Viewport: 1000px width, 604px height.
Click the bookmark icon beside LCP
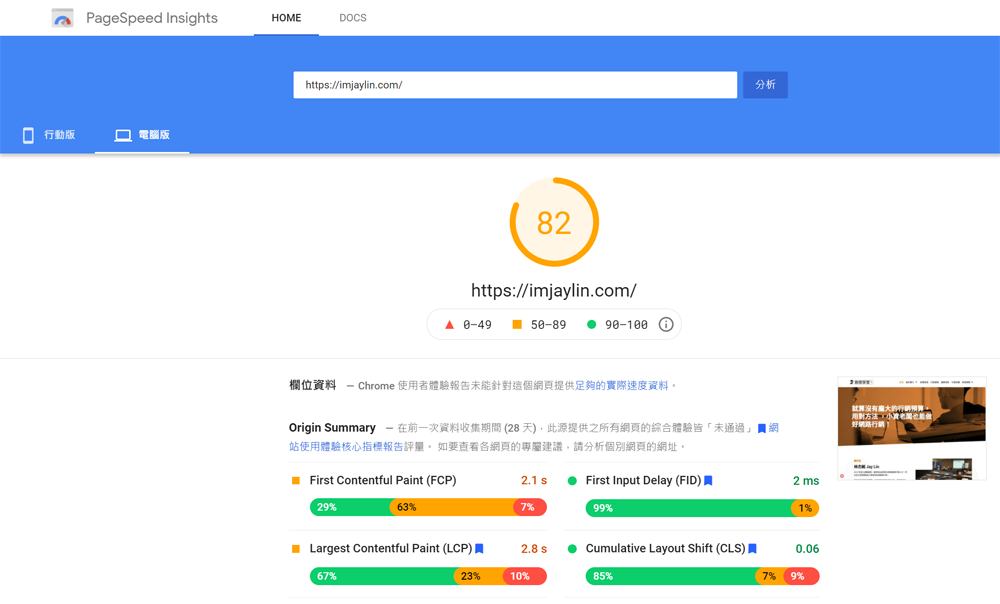click(480, 549)
